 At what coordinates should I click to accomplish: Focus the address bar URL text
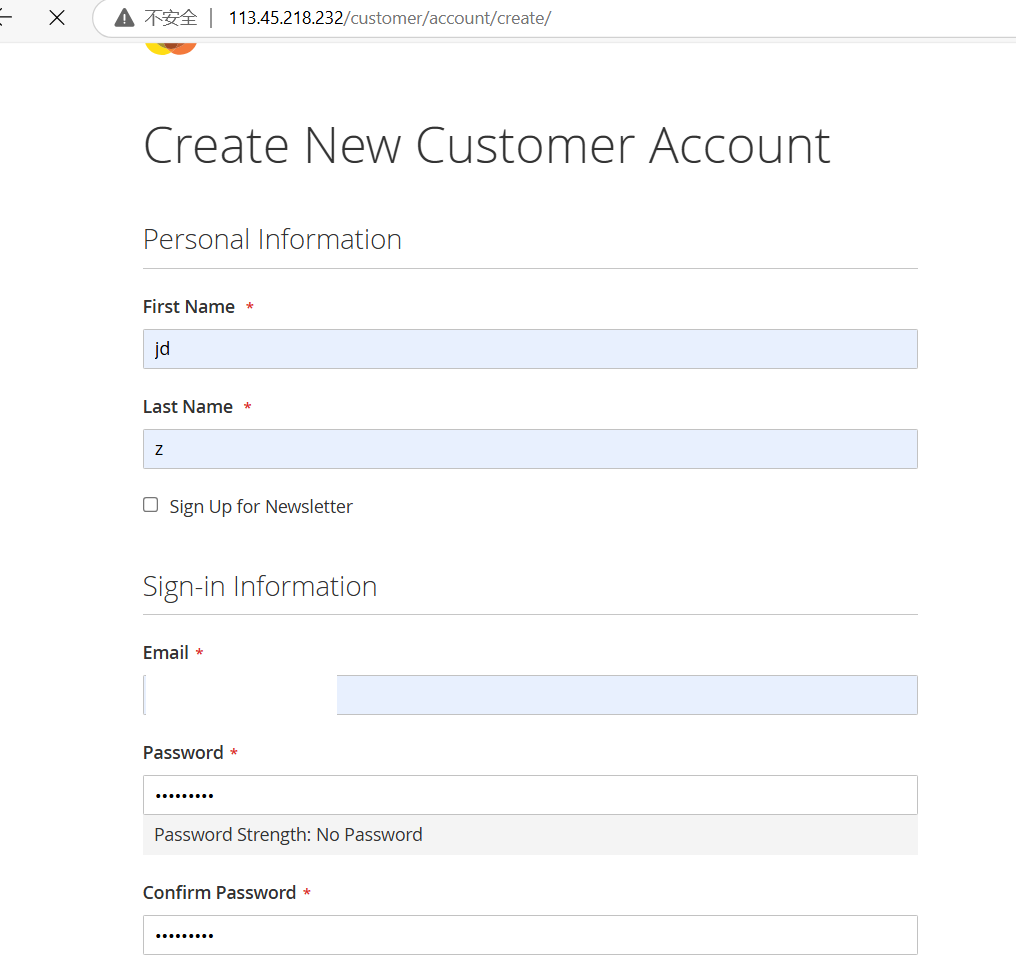coord(389,18)
